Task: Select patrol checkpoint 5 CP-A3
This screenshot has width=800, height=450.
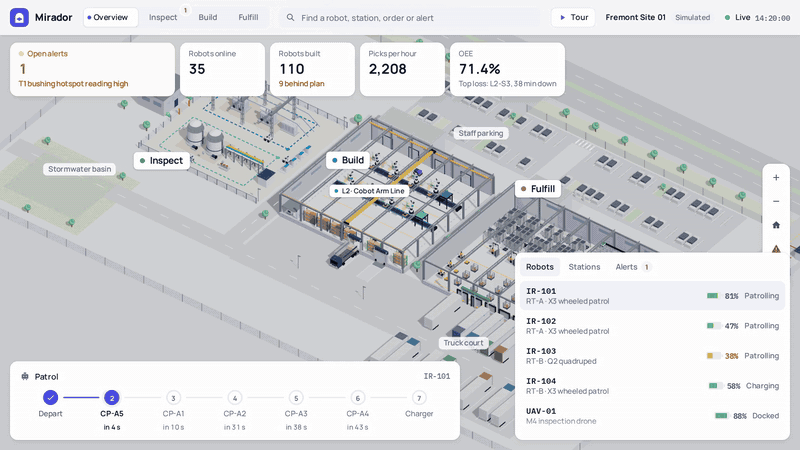Action: pyautogui.click(x=296, y=398)
